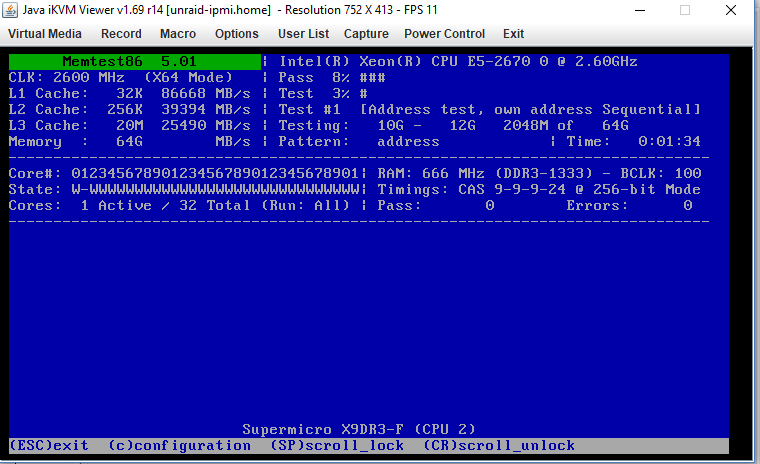Close the iKVM Viewer window
Viewport: 760px width, 464px height.
(x=731, y=10)
